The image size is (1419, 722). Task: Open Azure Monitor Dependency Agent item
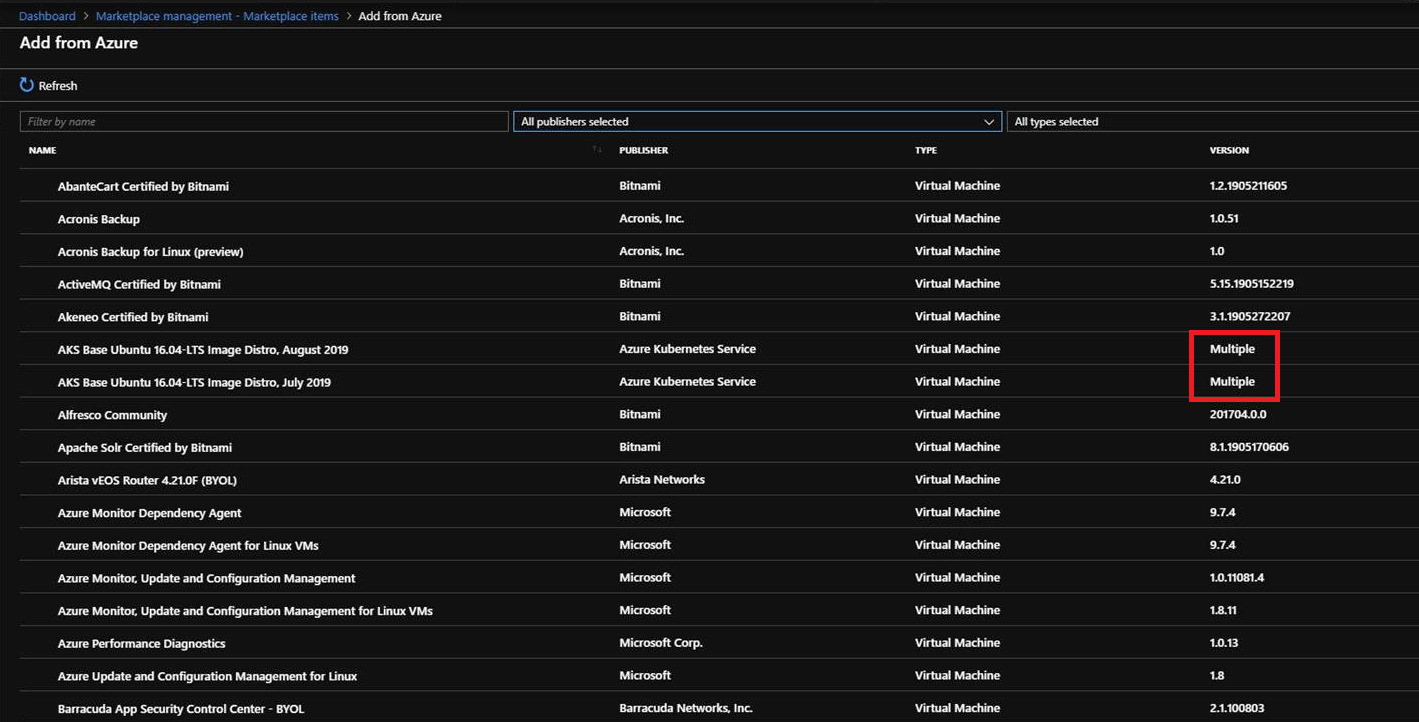coord(149,511)
